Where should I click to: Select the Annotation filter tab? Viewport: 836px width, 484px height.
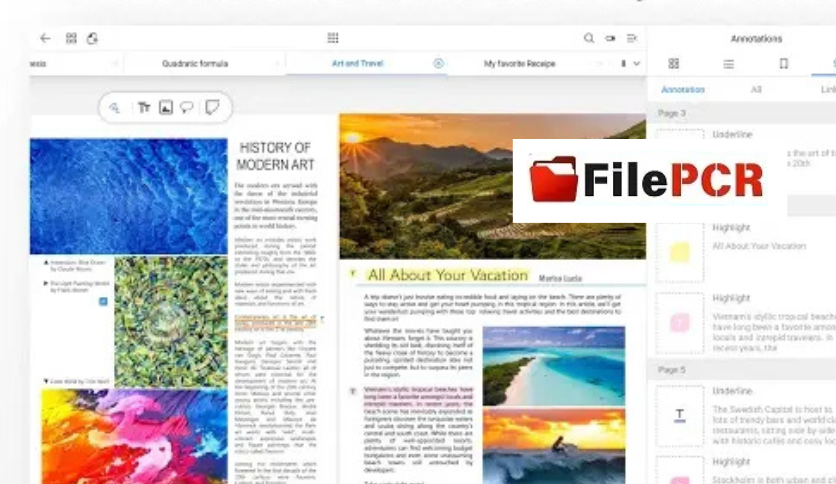(683, 90)
